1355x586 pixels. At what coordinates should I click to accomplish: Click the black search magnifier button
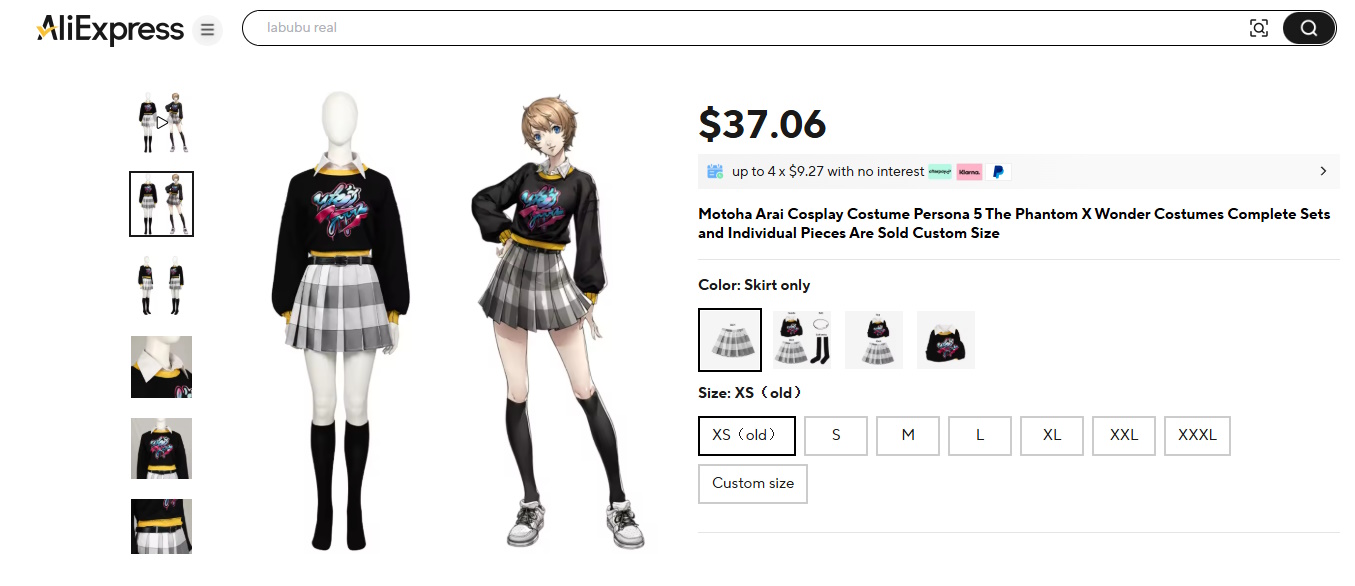1308,28
